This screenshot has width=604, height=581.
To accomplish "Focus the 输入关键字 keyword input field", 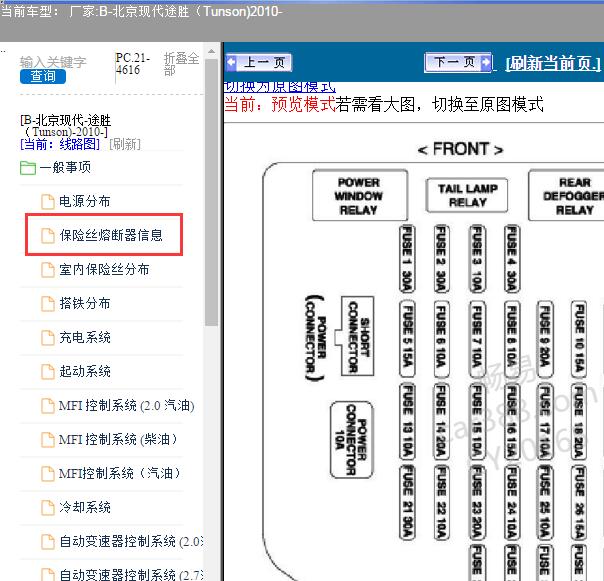I will pyautogui.click(x=53, y=62).
